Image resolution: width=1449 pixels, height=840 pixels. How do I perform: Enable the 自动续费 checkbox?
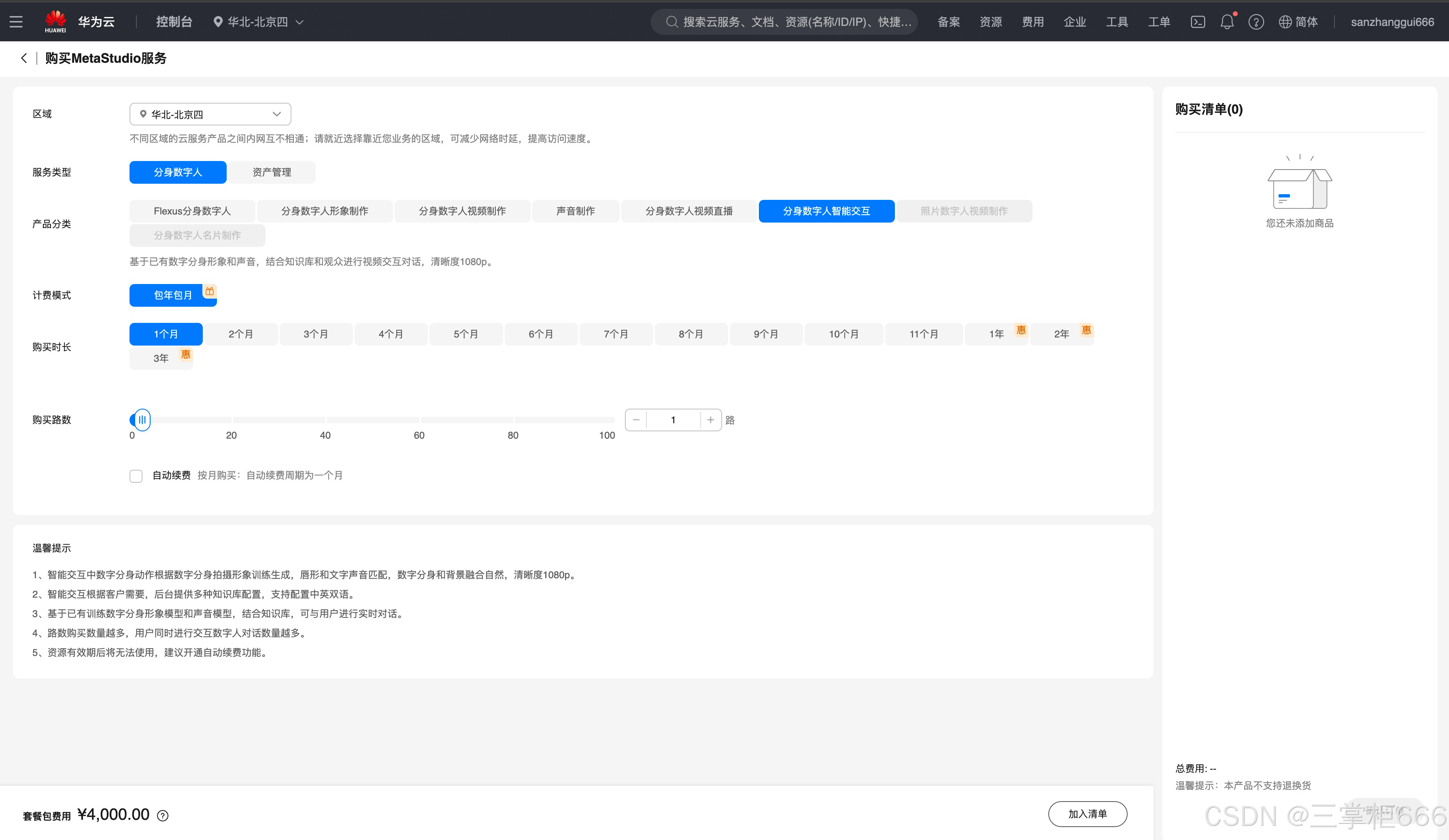coord(136,475)
